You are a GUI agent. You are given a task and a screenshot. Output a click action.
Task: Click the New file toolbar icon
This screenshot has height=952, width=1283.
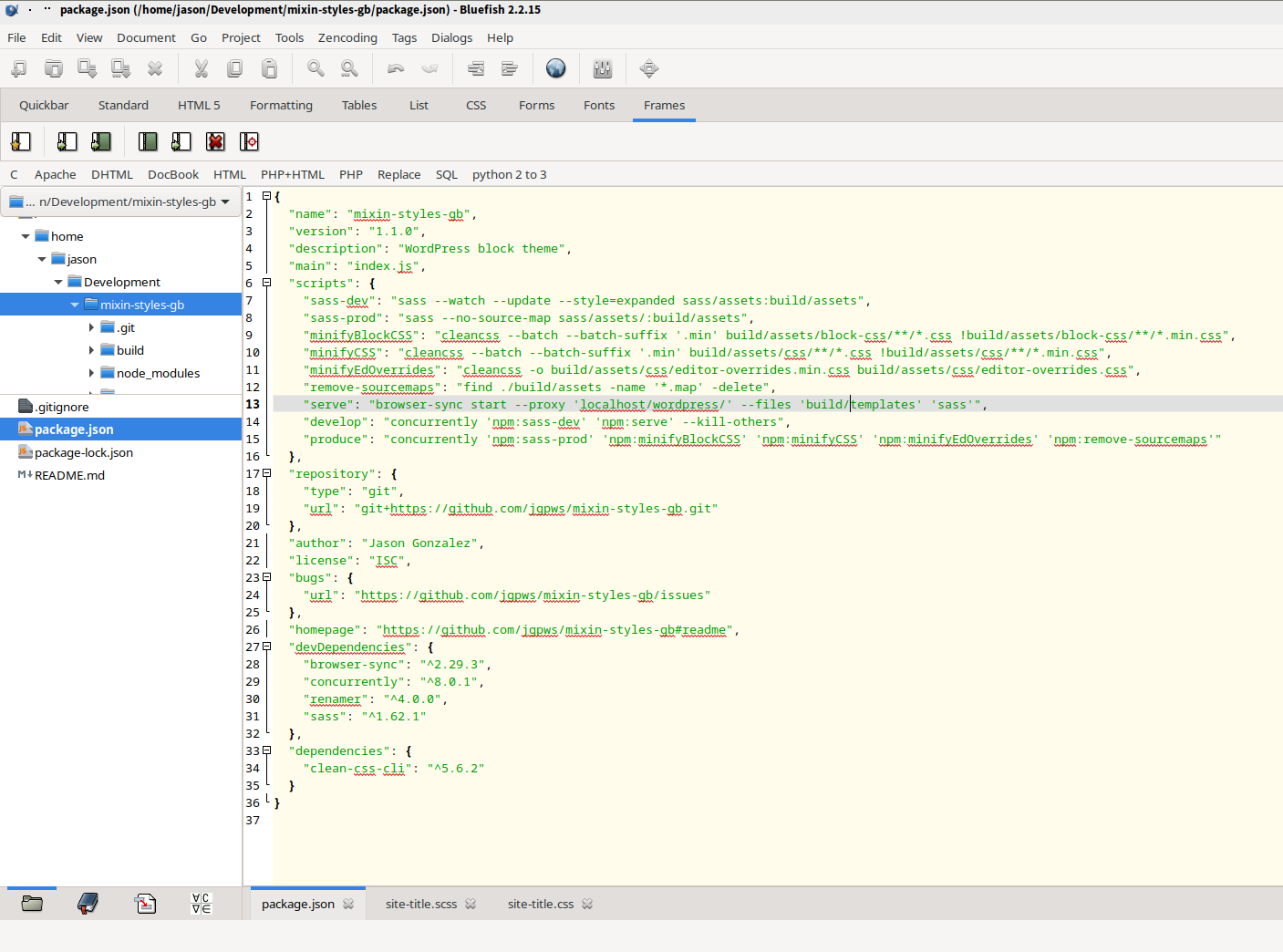(19, 68)
